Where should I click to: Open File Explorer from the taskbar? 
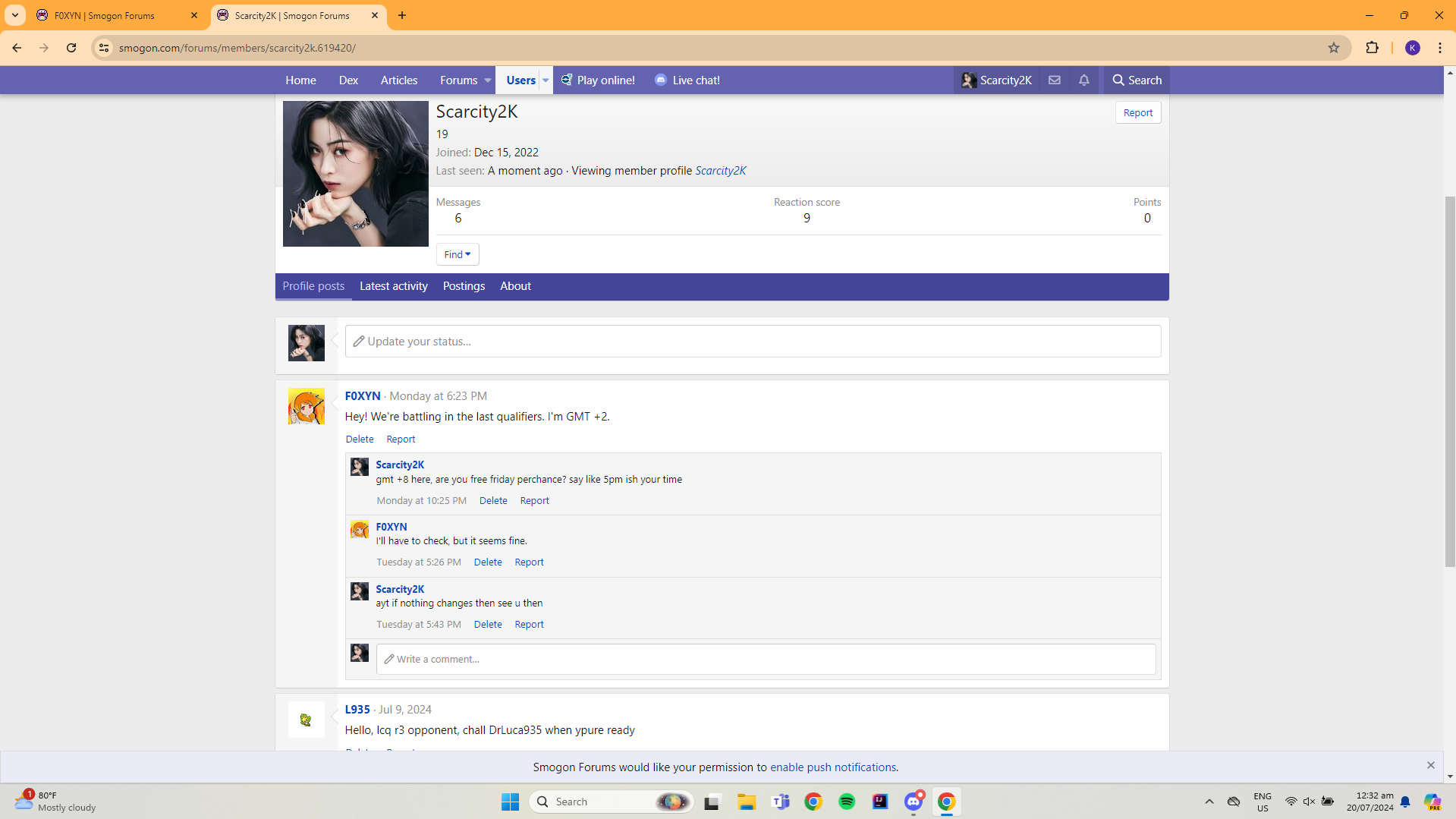pyautogui.click(x=746, y=802)
